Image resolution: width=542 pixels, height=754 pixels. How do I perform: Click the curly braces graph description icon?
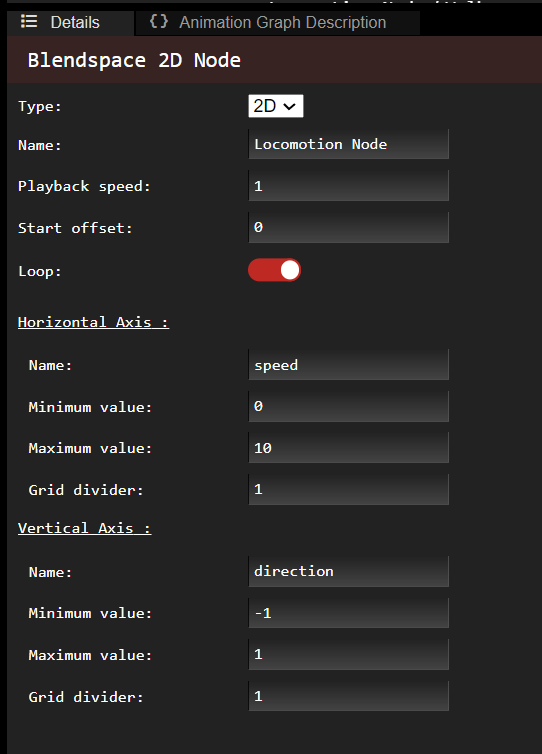pyautogui.click(x=159, y=21)
